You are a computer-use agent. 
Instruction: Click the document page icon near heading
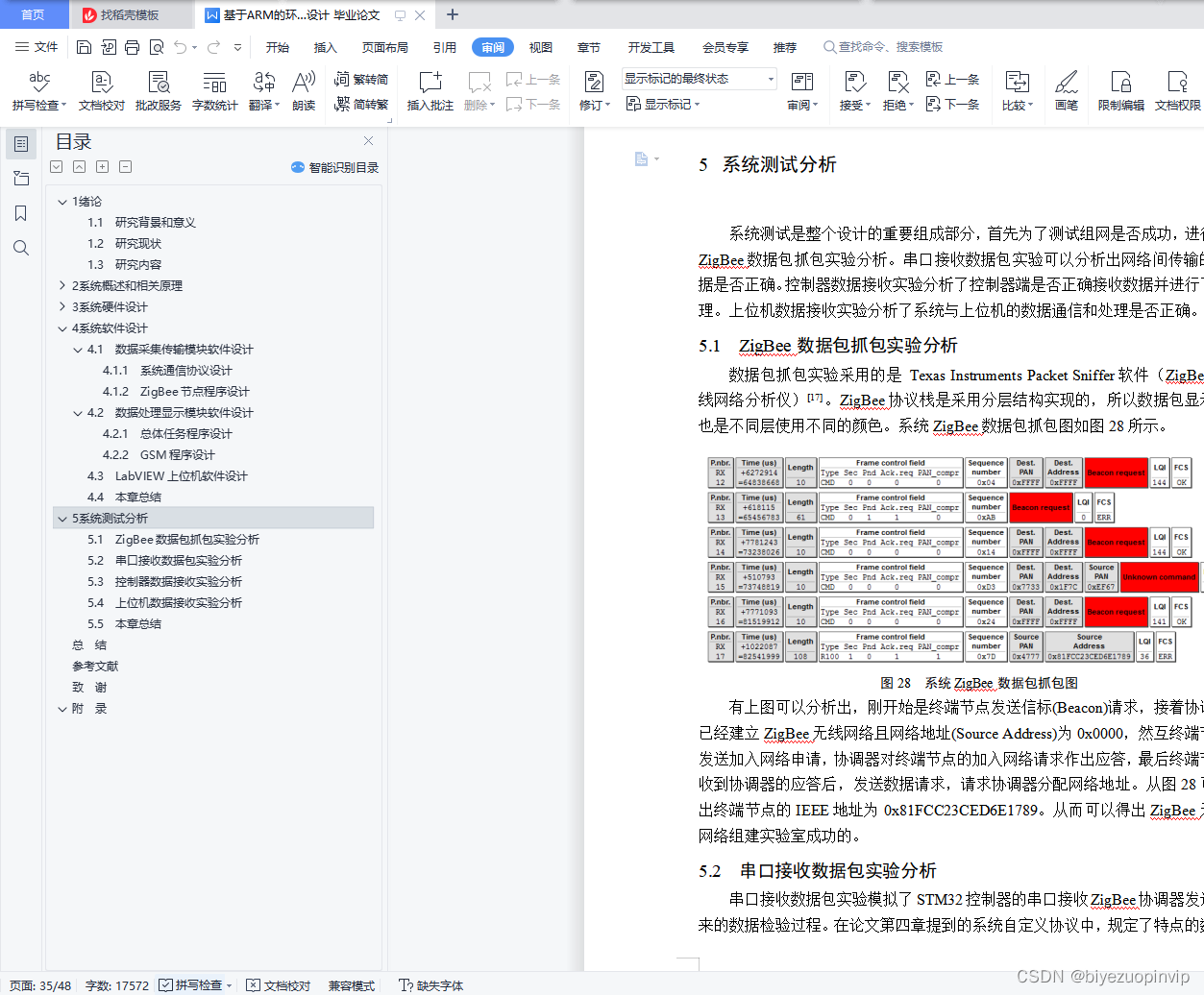(641, 159)
